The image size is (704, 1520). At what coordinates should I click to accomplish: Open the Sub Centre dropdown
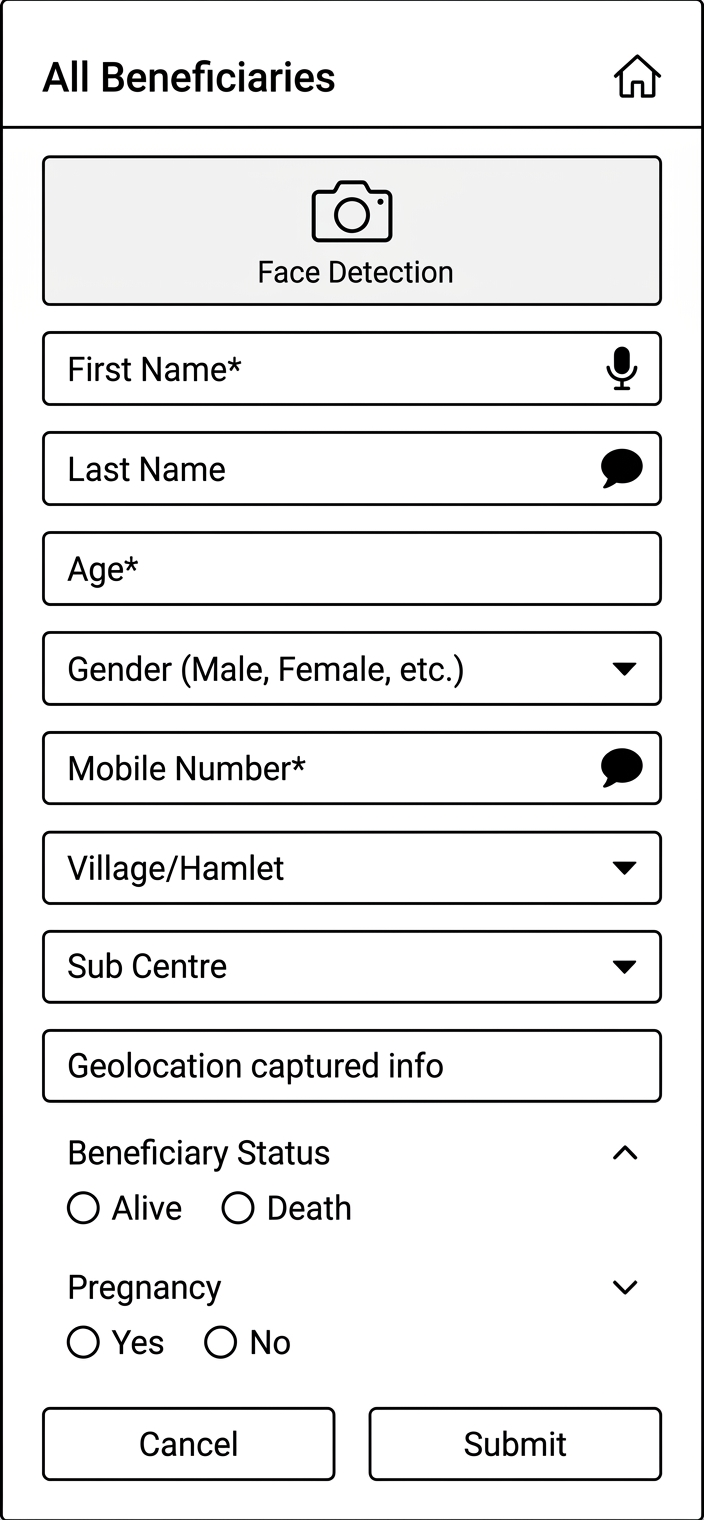pos(624,967)
